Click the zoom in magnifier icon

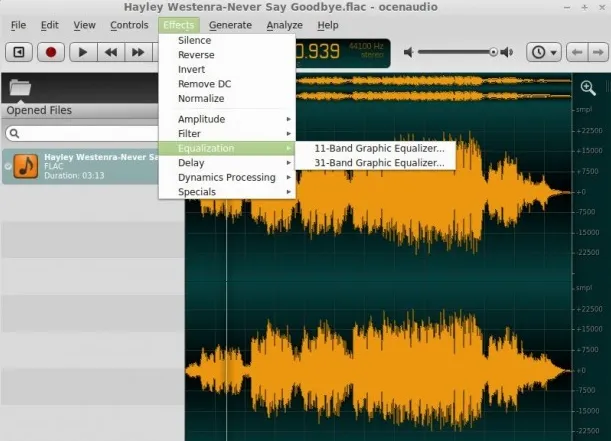point(588,88)
